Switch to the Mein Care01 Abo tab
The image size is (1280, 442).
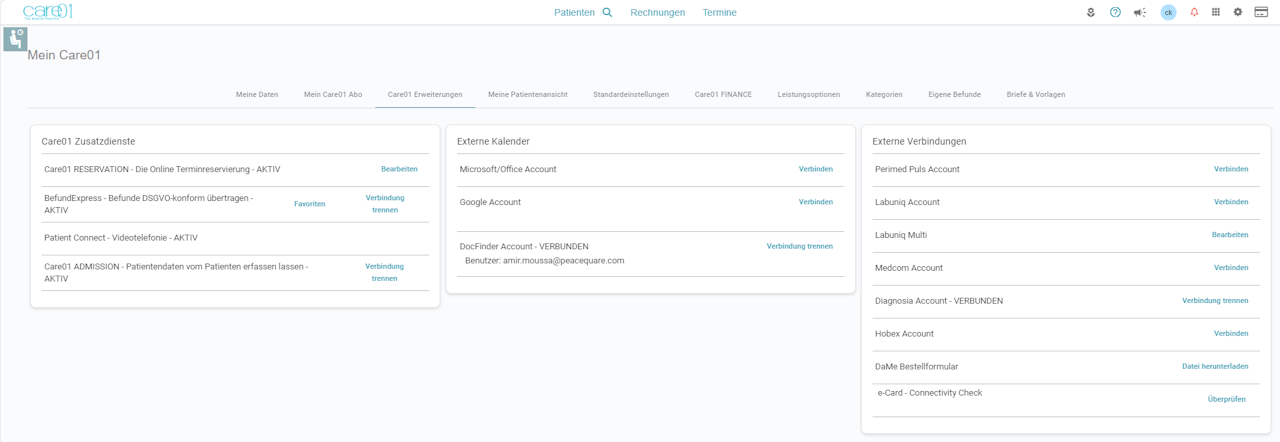coord(333,94)
